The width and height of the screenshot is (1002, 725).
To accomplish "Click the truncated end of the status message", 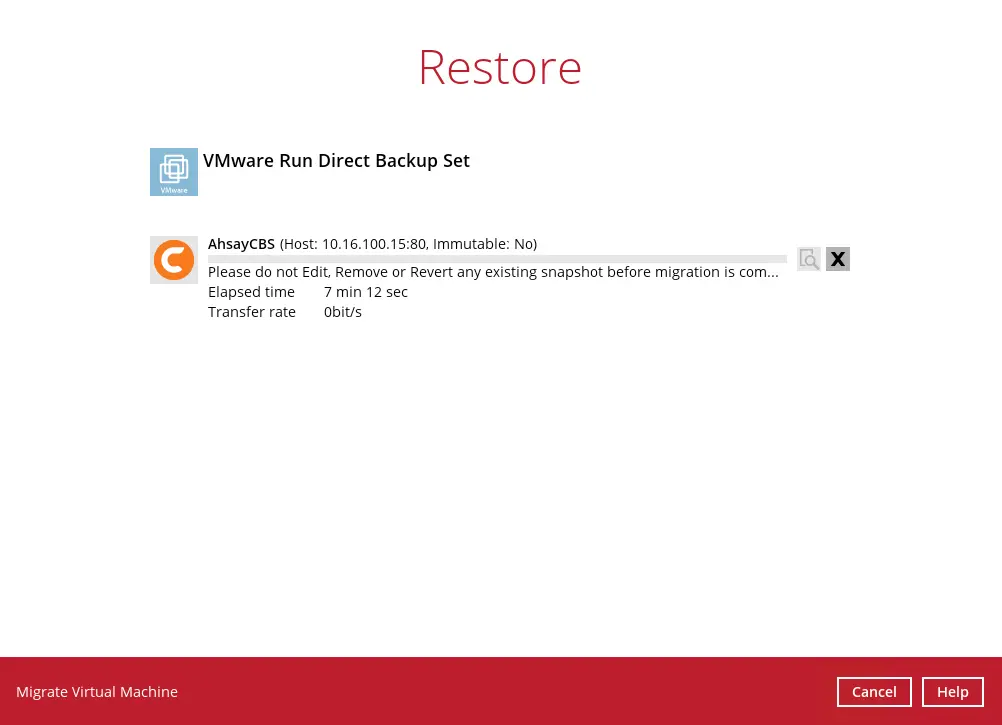I will 765,272.
